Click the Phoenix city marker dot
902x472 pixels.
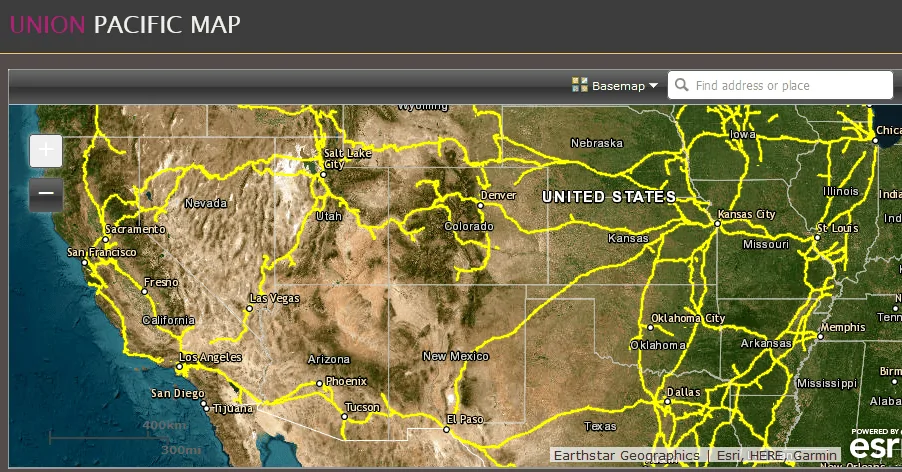click(319, 383)
